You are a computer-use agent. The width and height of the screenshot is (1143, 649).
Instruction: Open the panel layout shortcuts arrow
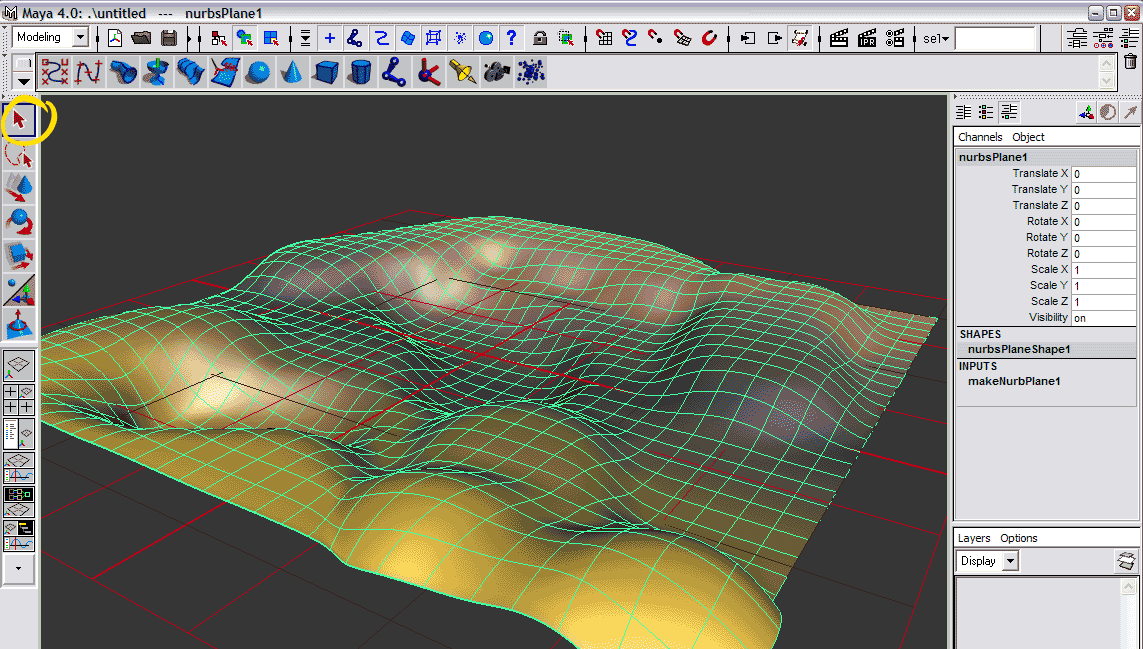tap(18, 569)
